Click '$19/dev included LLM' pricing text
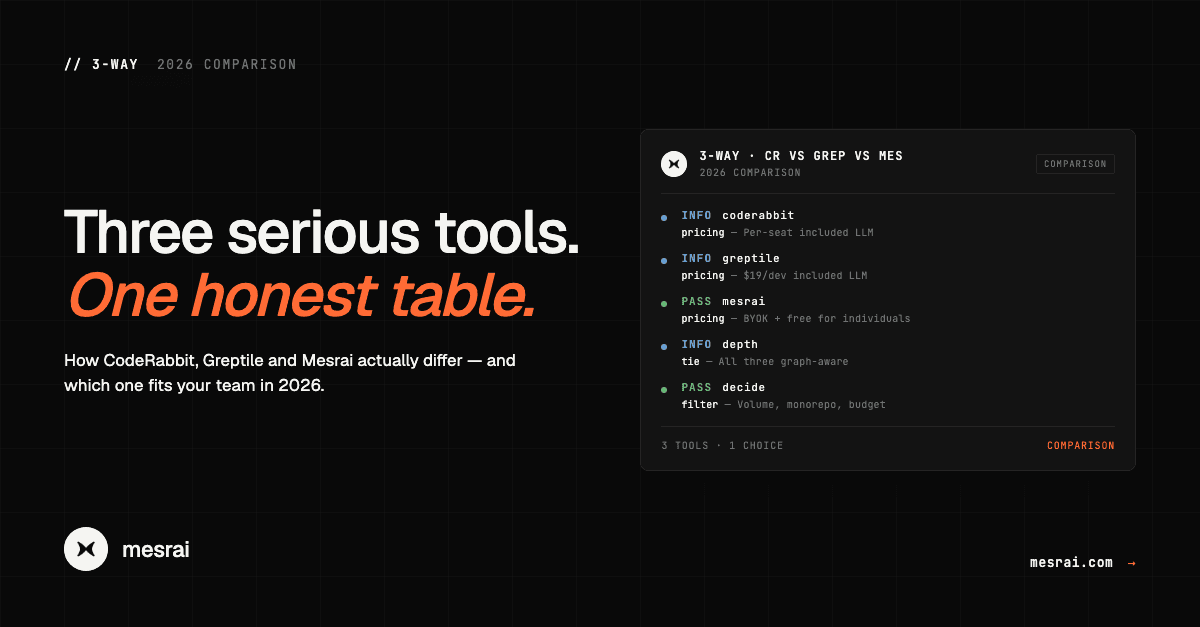Image resolution: width=1200 pixels, height=627 pixels. point(805,276)
